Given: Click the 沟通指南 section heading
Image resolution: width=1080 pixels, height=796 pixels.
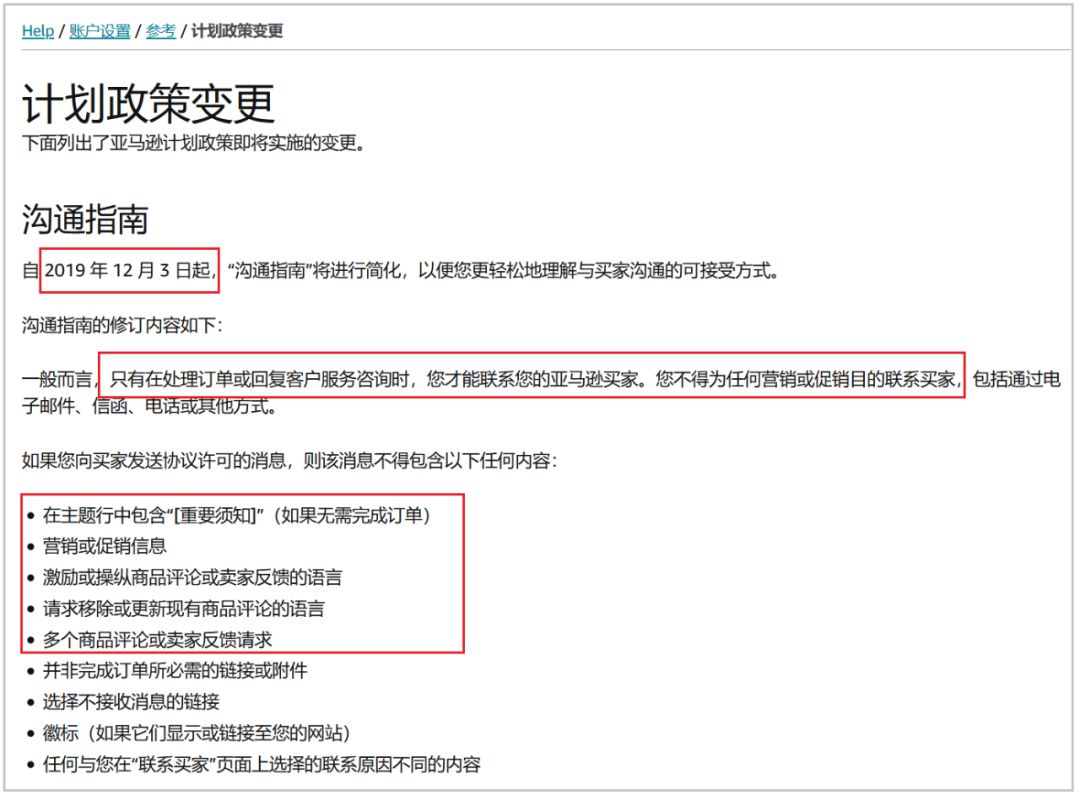Looking at the screenshot, I should tap(85, 218).
